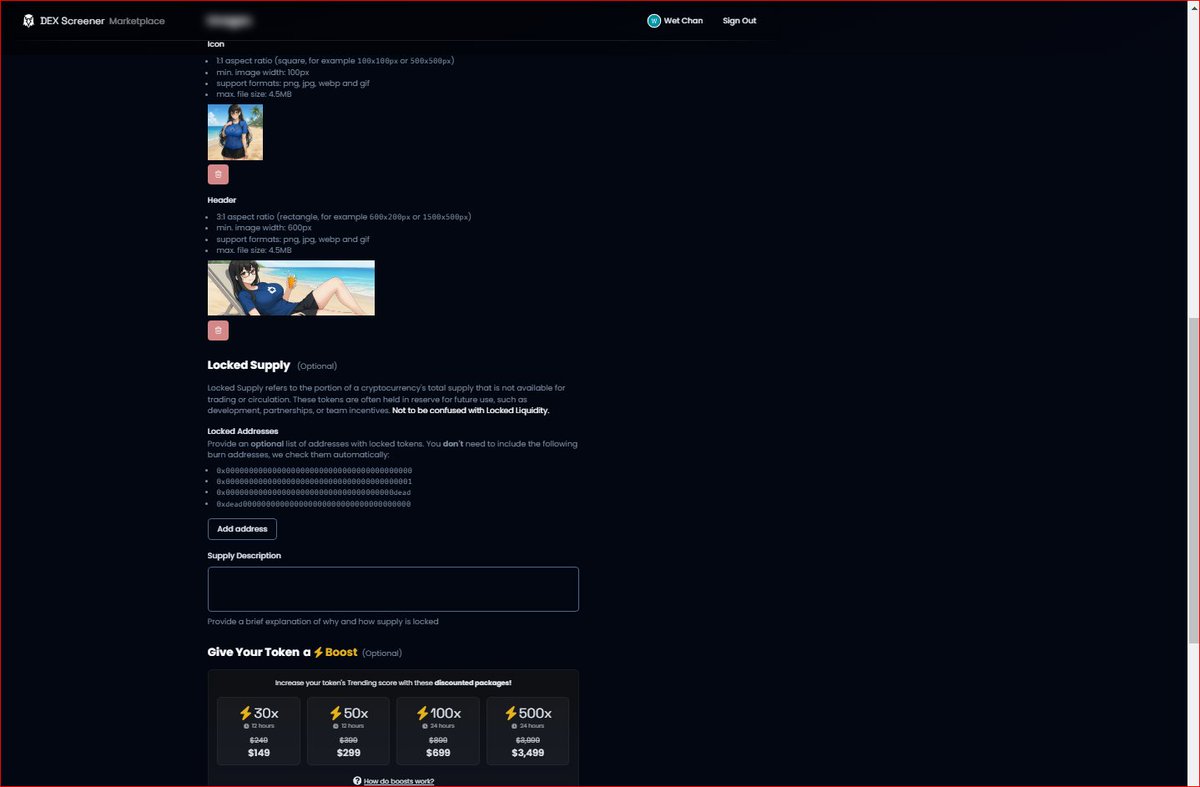1200x787 pixels.
Task: Click the all-zero burn address
Action: (x=314, y=470)
